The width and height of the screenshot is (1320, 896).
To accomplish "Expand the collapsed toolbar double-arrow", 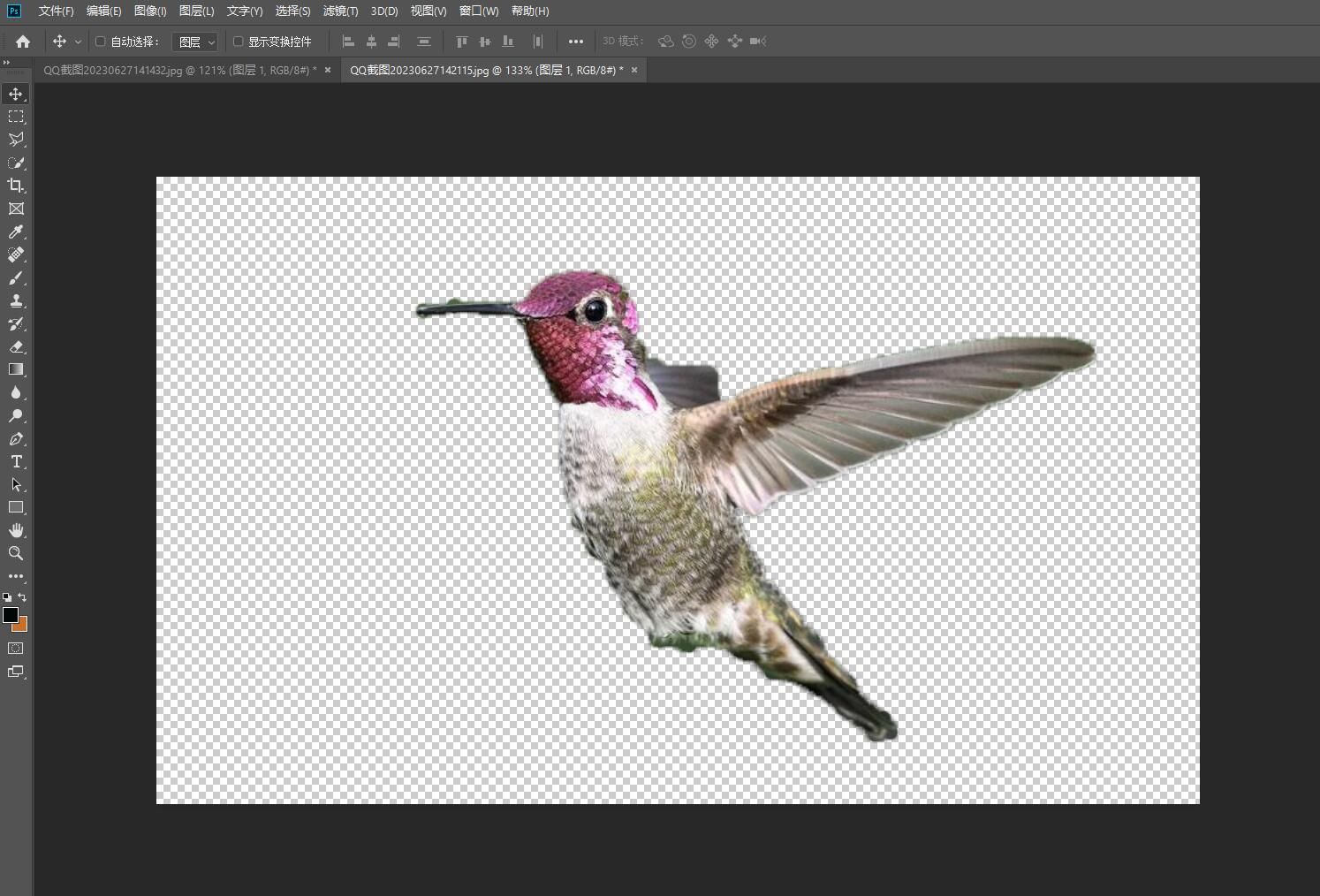I will coord(6,62).
